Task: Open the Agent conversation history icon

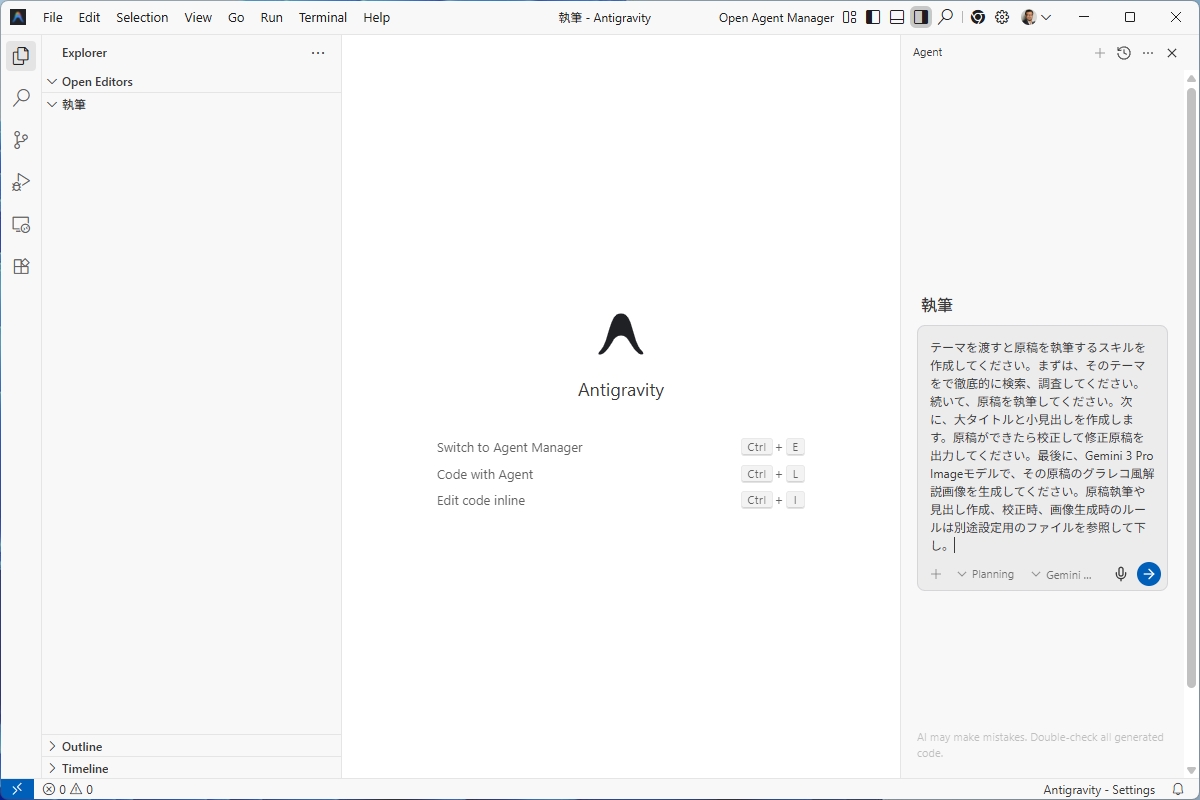Action: tap(1123, 53)
